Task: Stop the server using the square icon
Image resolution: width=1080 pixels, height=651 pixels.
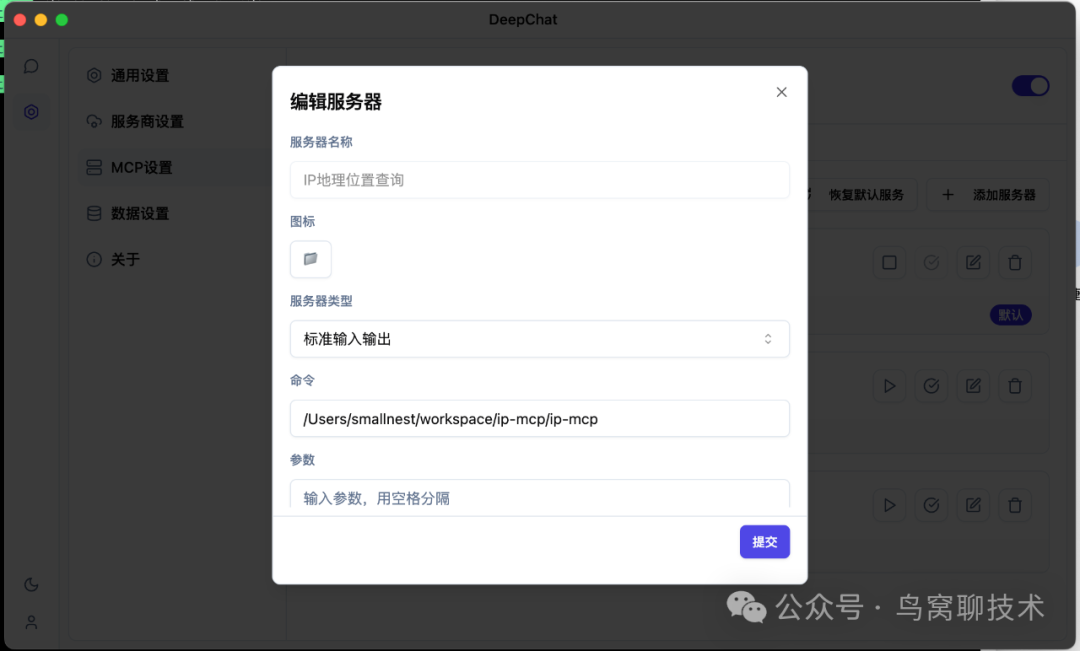Action: click(x=889, y=262)
